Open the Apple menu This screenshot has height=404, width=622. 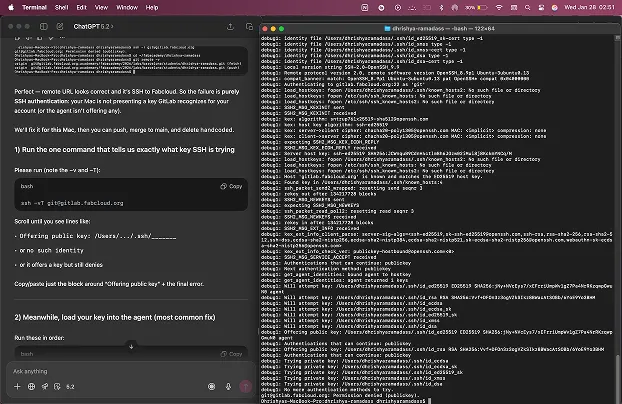pos(11,7)
